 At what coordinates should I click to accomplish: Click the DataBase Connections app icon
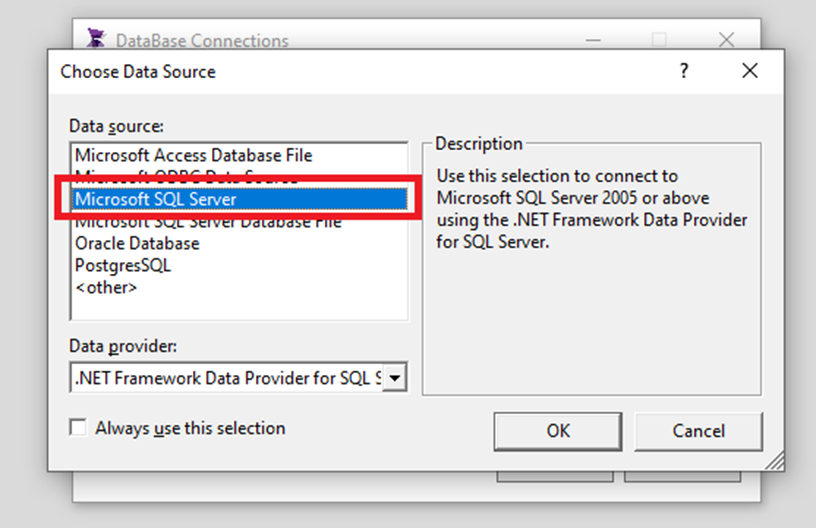pyautogui.click(x=96, y=38)
